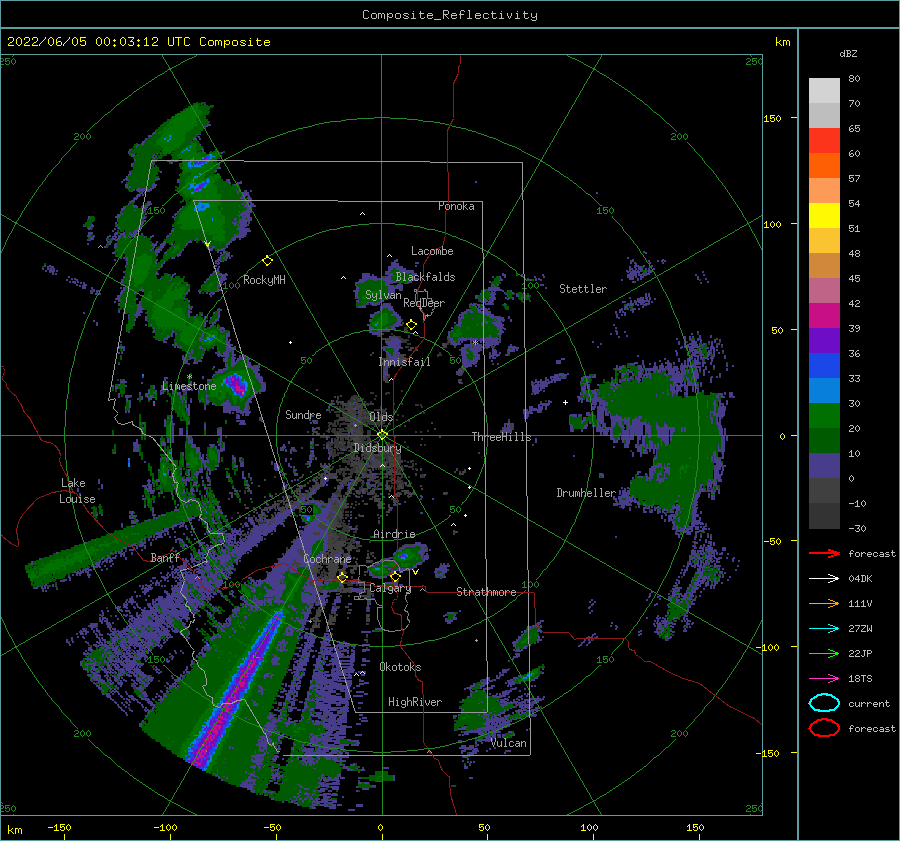This screenshot has width=900, height=841.
Task: Click the yellow diamond marker beside RockyMH
Action: [267, 261]
